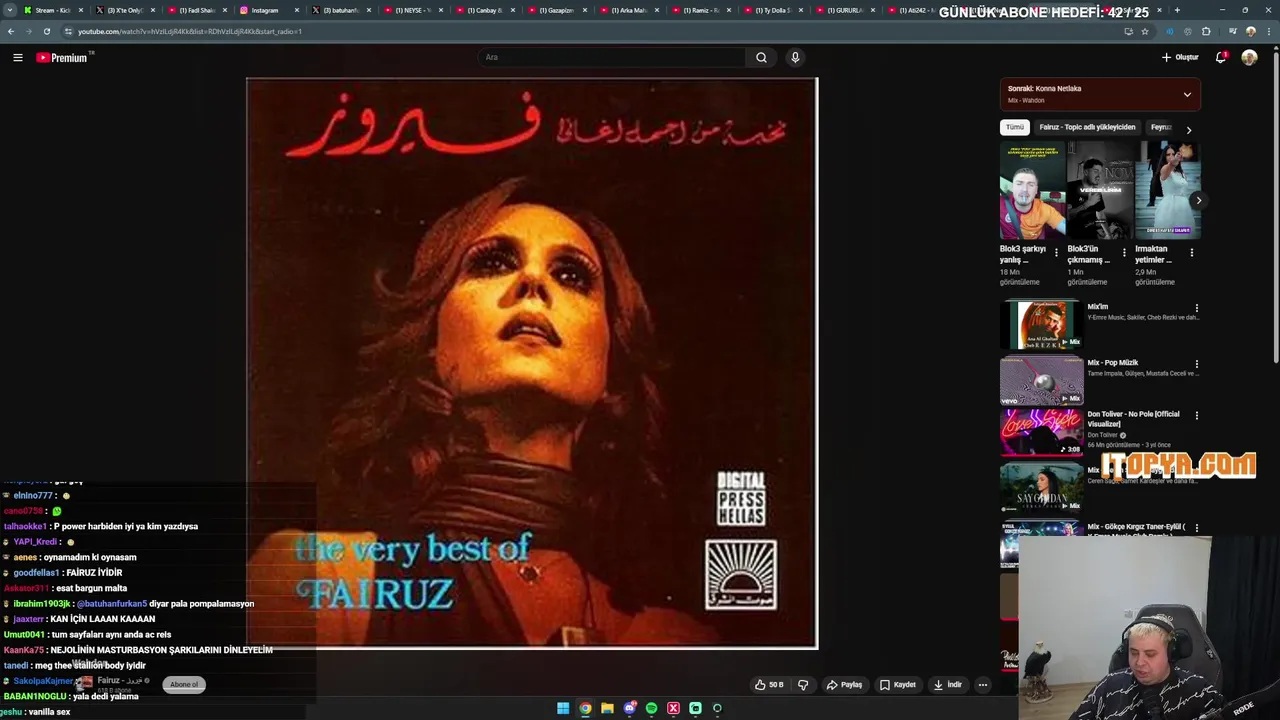The image size is (1280, 720).
Task: Start voice search with microphone icon
Action: click(795, 57)
